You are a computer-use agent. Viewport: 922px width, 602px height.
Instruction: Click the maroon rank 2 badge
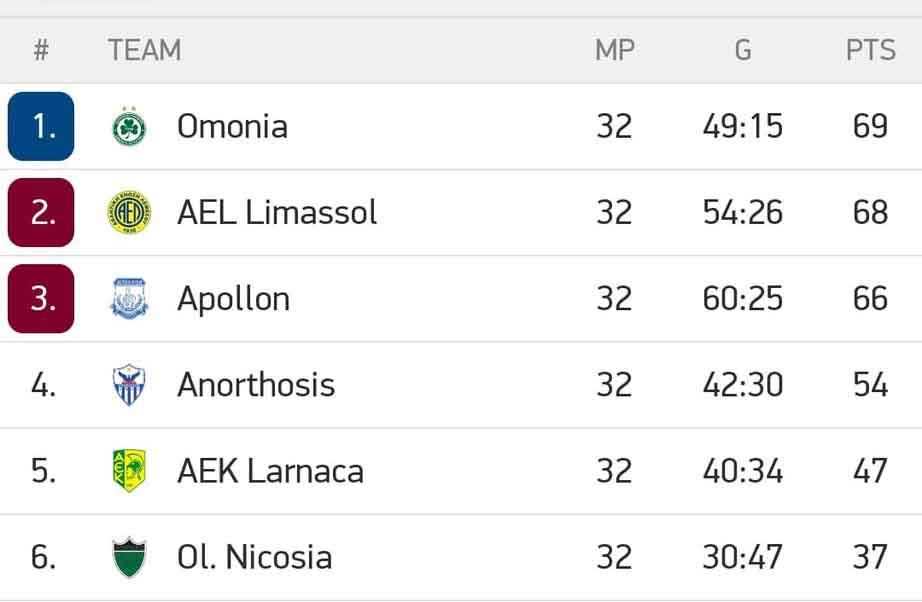41,213
